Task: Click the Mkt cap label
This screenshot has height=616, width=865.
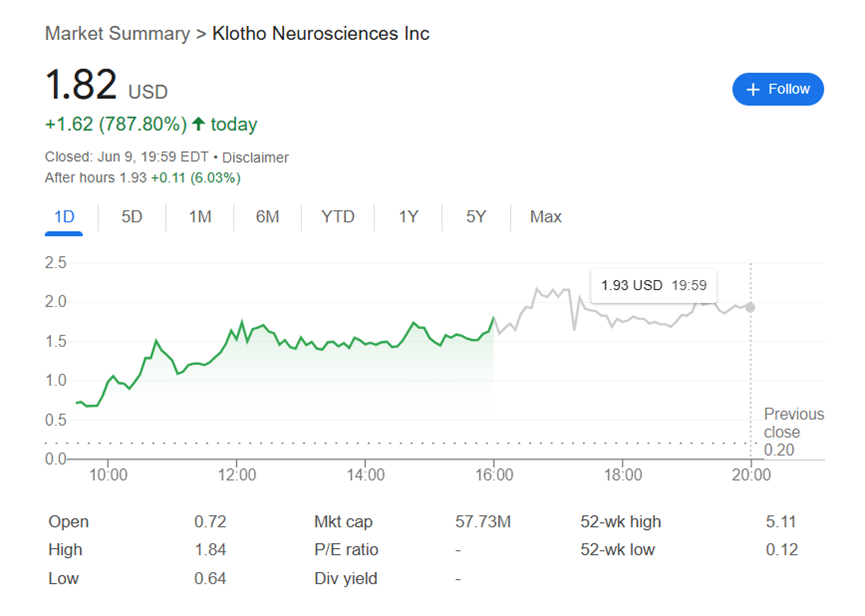Action: pyautogui.click(x=342, y=522)
